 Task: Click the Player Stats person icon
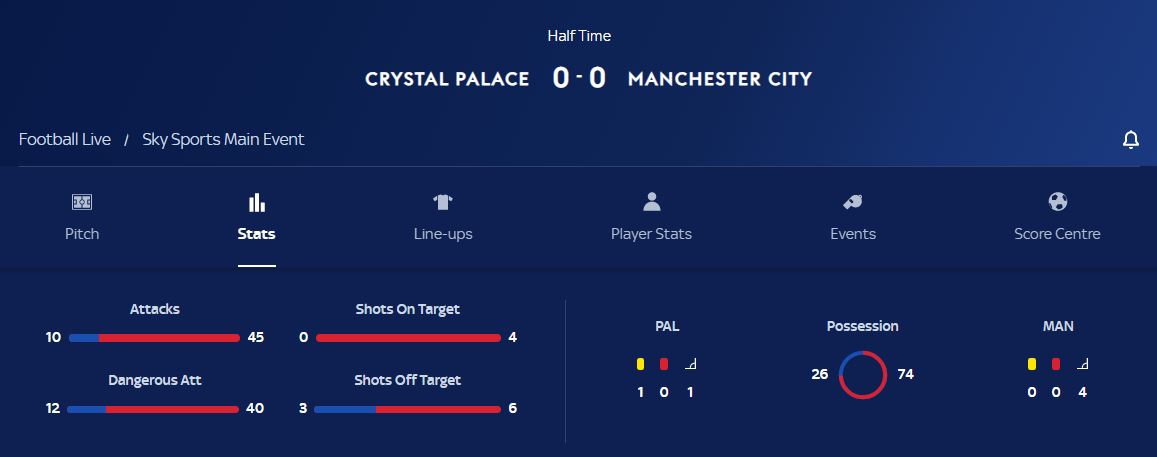pos(652,202)
